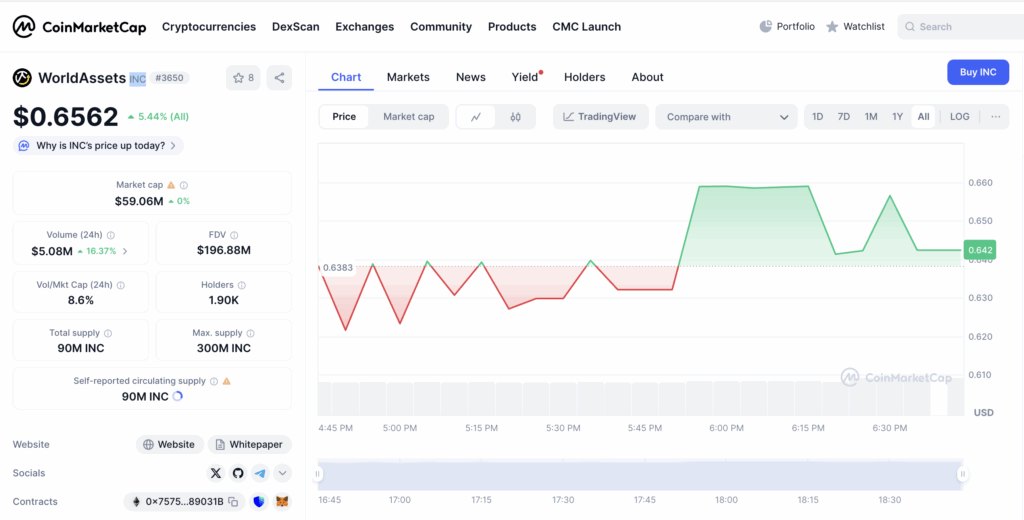Click the share icon beside the star
This screenshot has width=1024, height=520.
pos(279,77)
